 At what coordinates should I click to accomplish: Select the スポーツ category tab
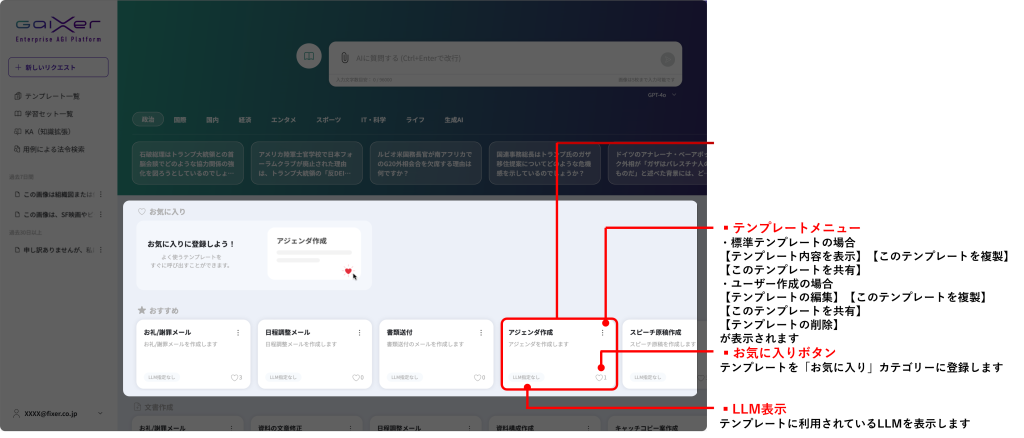(x=328, y=120)
